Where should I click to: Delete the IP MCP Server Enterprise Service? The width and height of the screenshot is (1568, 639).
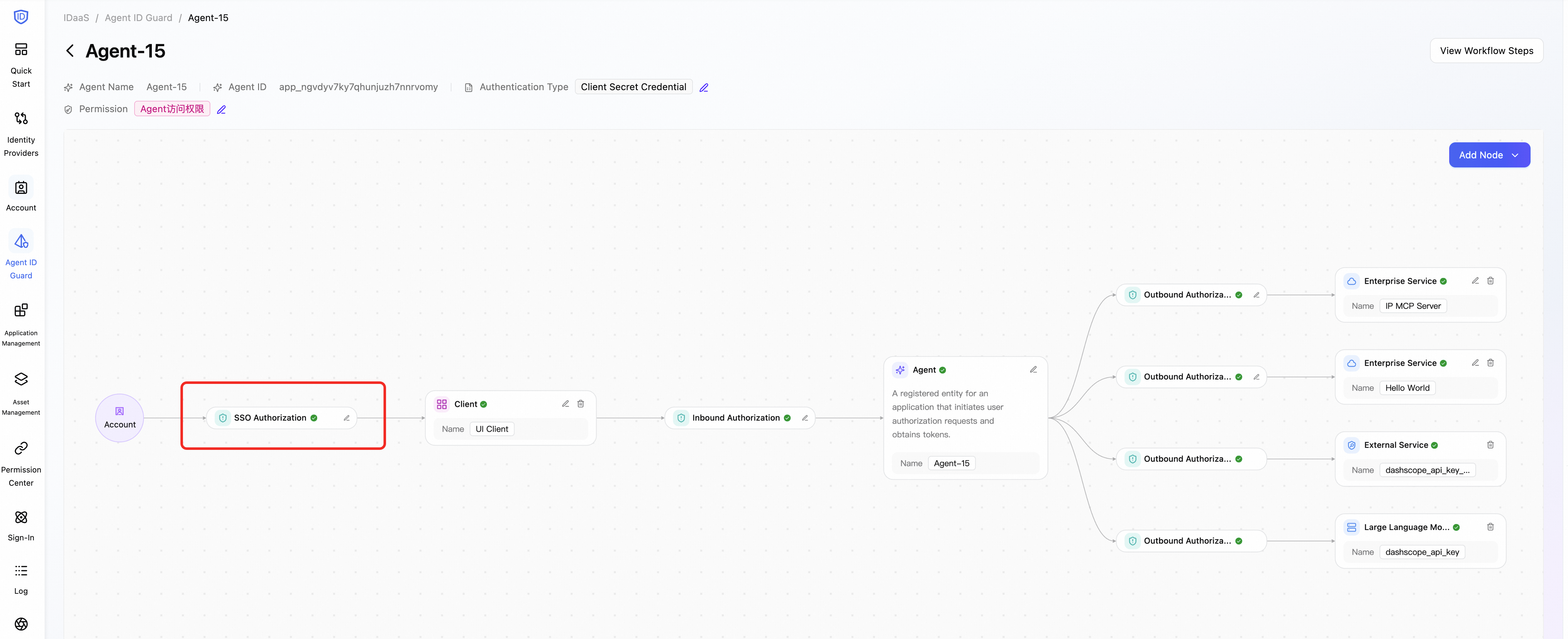1490,281
